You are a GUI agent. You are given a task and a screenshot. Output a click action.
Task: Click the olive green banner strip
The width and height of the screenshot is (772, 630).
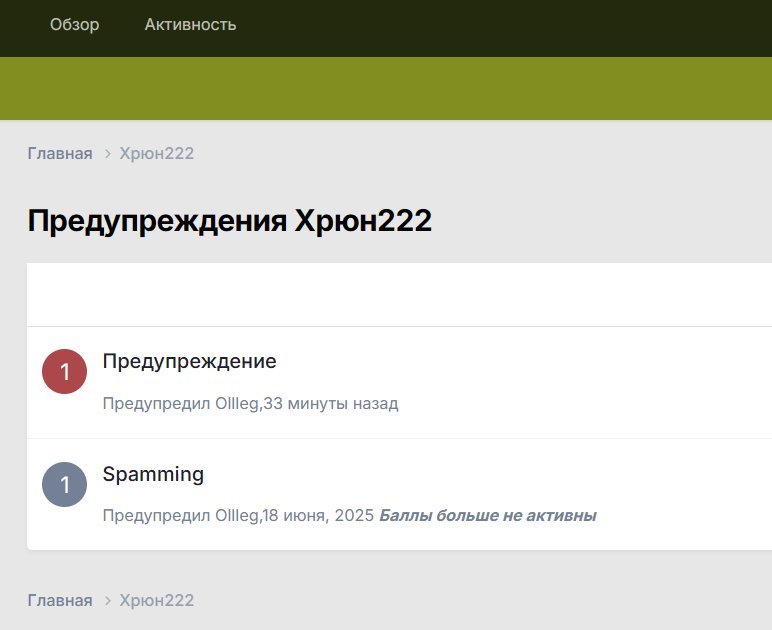(x=386, y=88)
